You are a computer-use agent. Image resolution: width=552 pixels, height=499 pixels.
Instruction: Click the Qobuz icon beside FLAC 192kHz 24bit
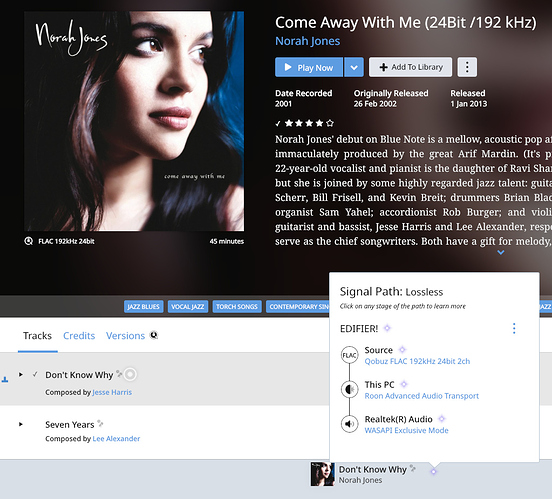click(29, 241)
